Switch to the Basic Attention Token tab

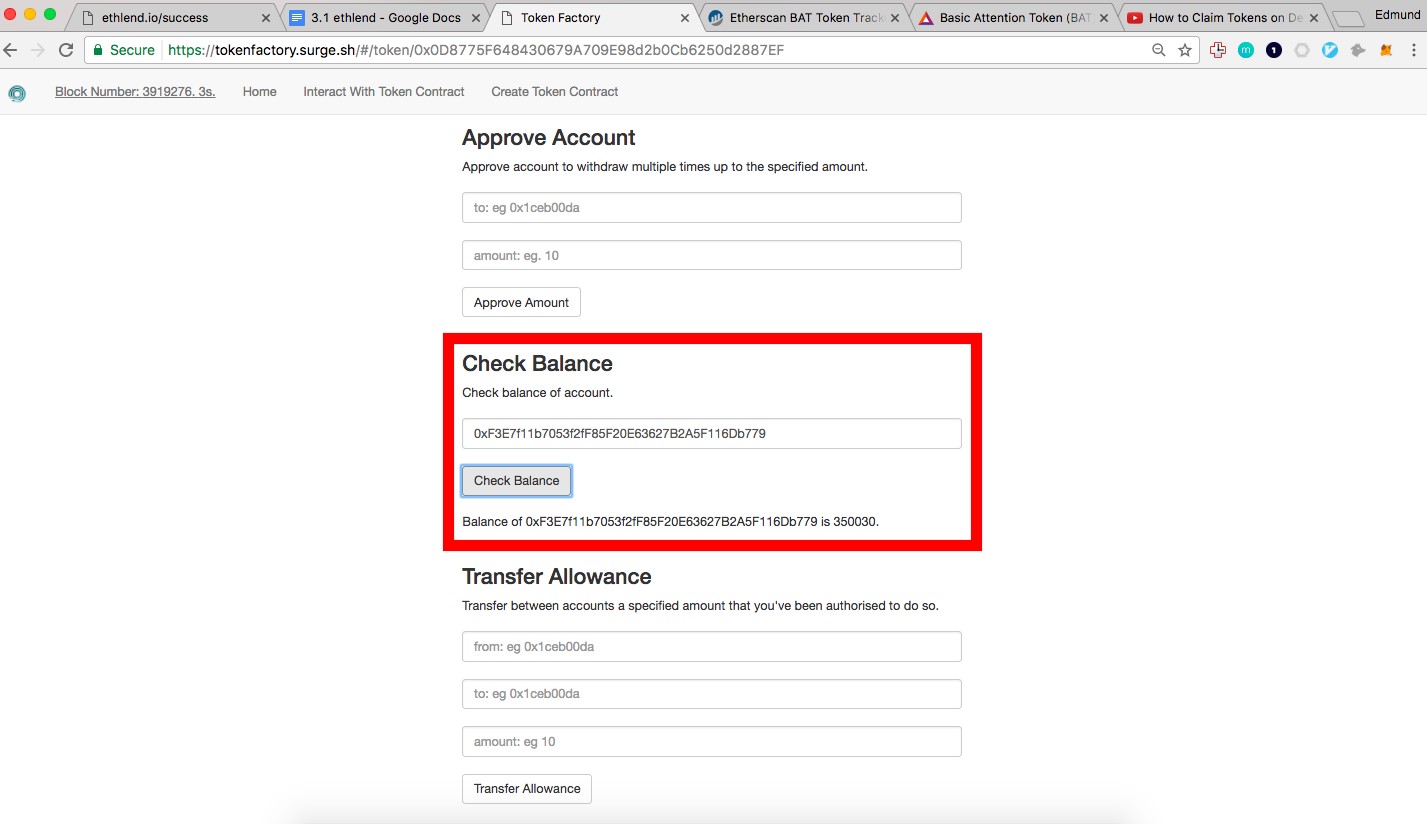tap(1014, 18)
